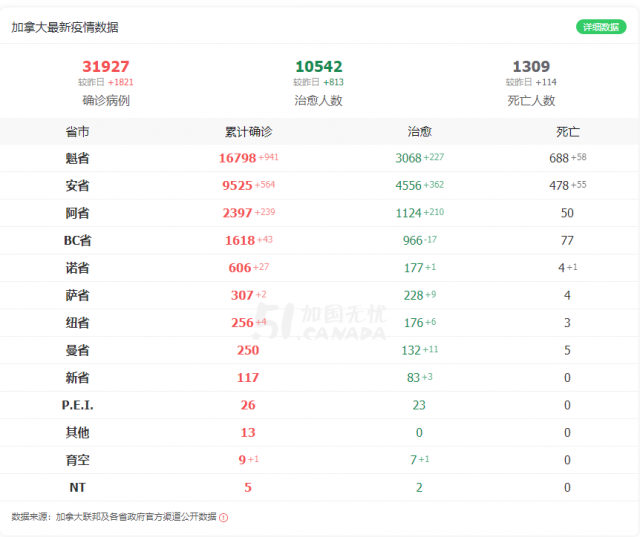This screenshot has height=537, width=640.
Task: Select the P.E.I. row label
Action: [77, 405]
